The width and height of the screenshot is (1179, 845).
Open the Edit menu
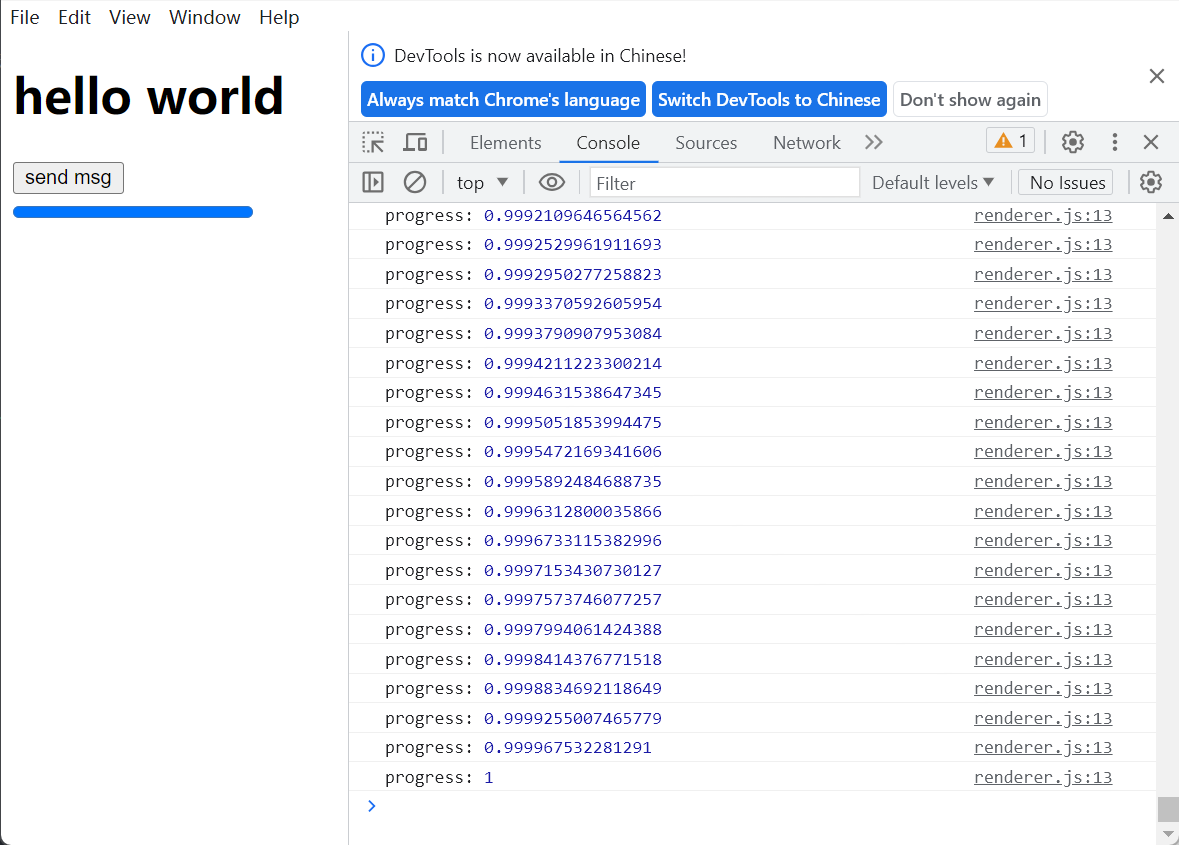[x=74, y=17]
